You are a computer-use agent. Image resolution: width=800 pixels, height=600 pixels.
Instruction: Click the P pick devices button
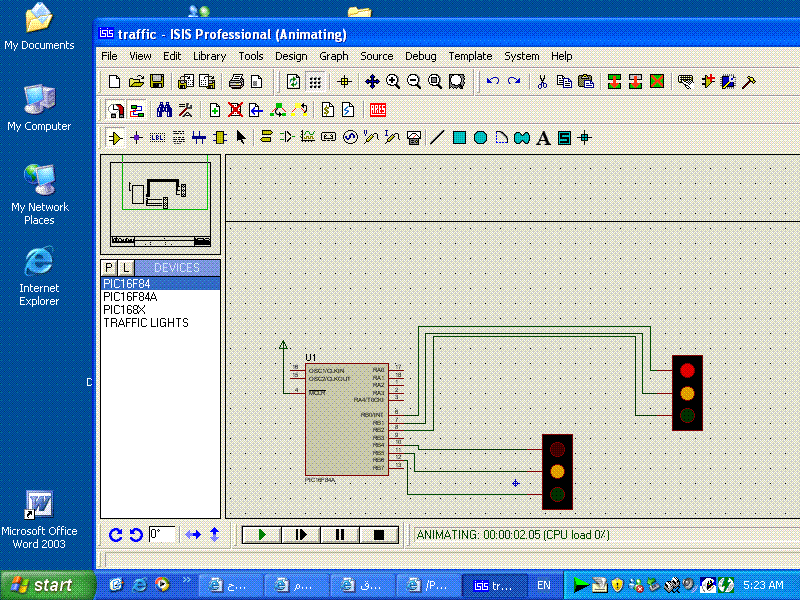[109, 268]
